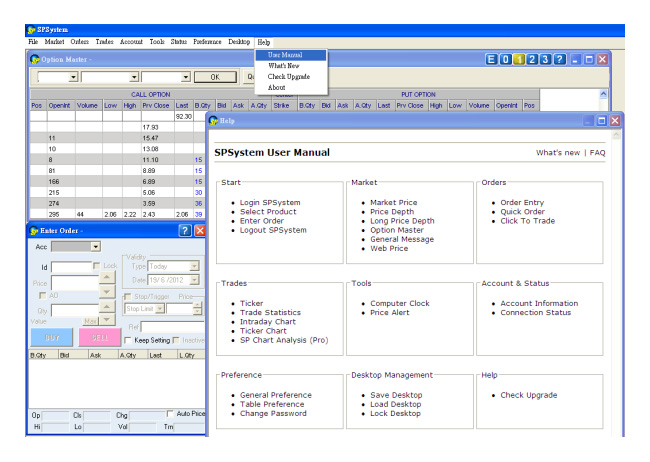Open the Market menu
Screen dimensions: 650x462
point(54,42)
